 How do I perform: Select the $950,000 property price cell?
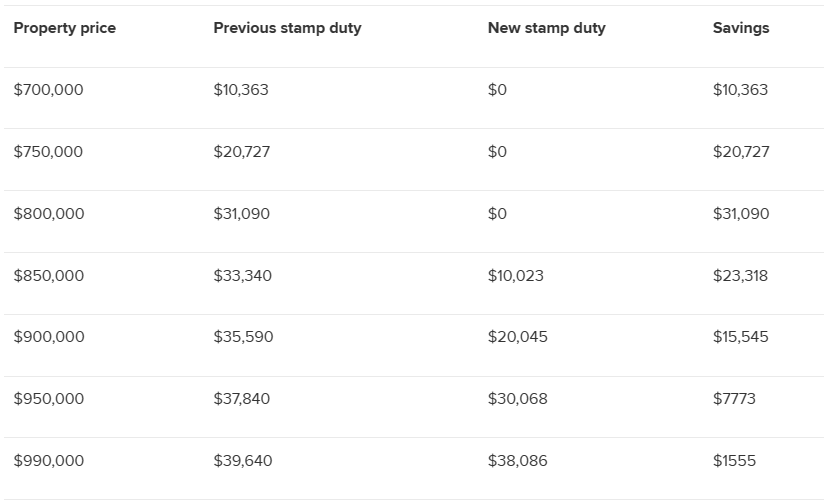tap(48, 399)
